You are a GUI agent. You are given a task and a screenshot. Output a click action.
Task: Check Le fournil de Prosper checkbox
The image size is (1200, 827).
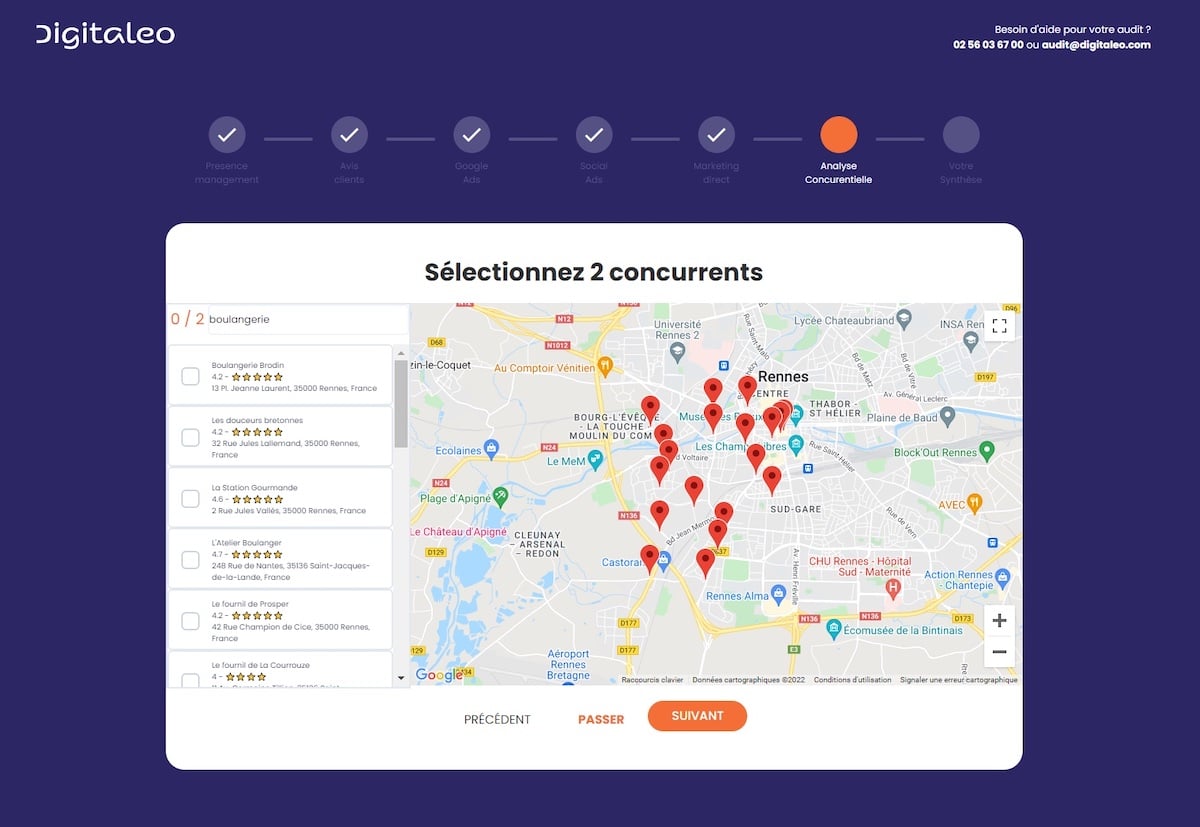[190, 620]
